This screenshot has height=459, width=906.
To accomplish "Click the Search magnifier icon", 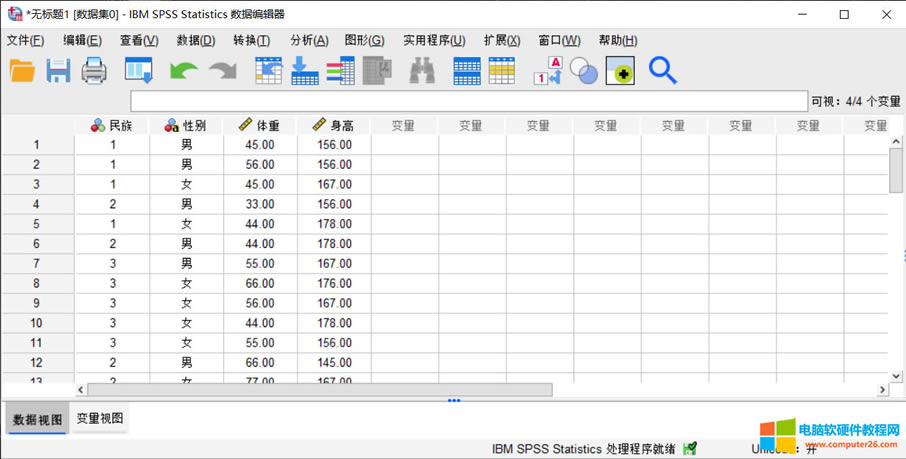I will [x=662, y=71].
